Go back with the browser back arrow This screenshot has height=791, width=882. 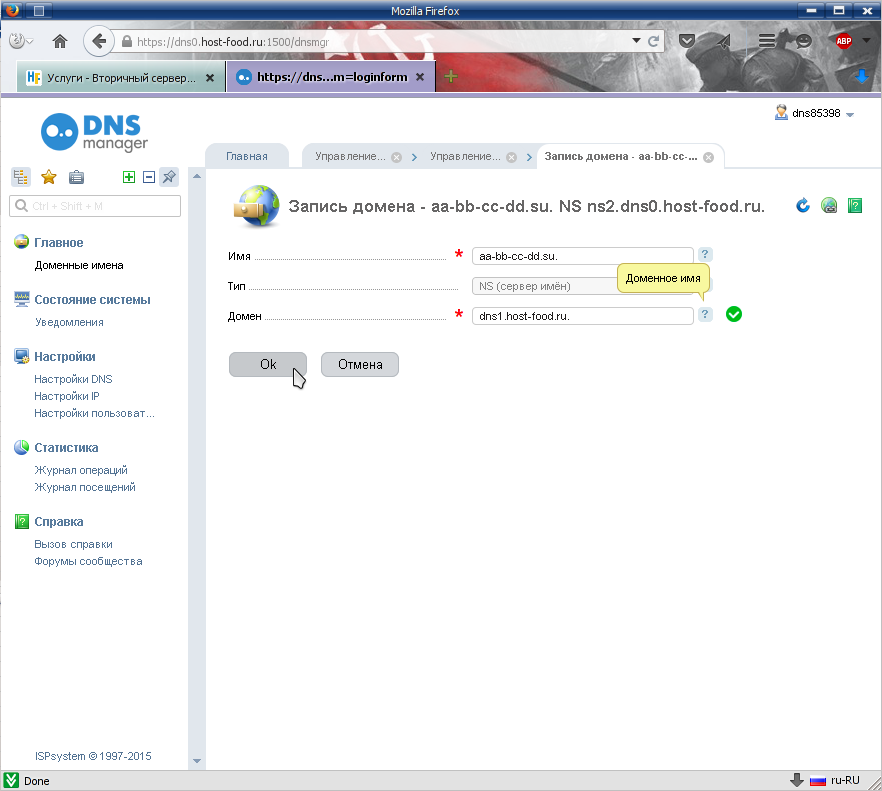click(x=98, y=41)
